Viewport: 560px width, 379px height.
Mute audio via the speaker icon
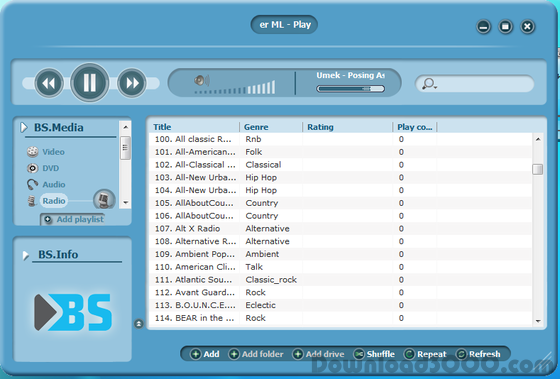point(202,80)
